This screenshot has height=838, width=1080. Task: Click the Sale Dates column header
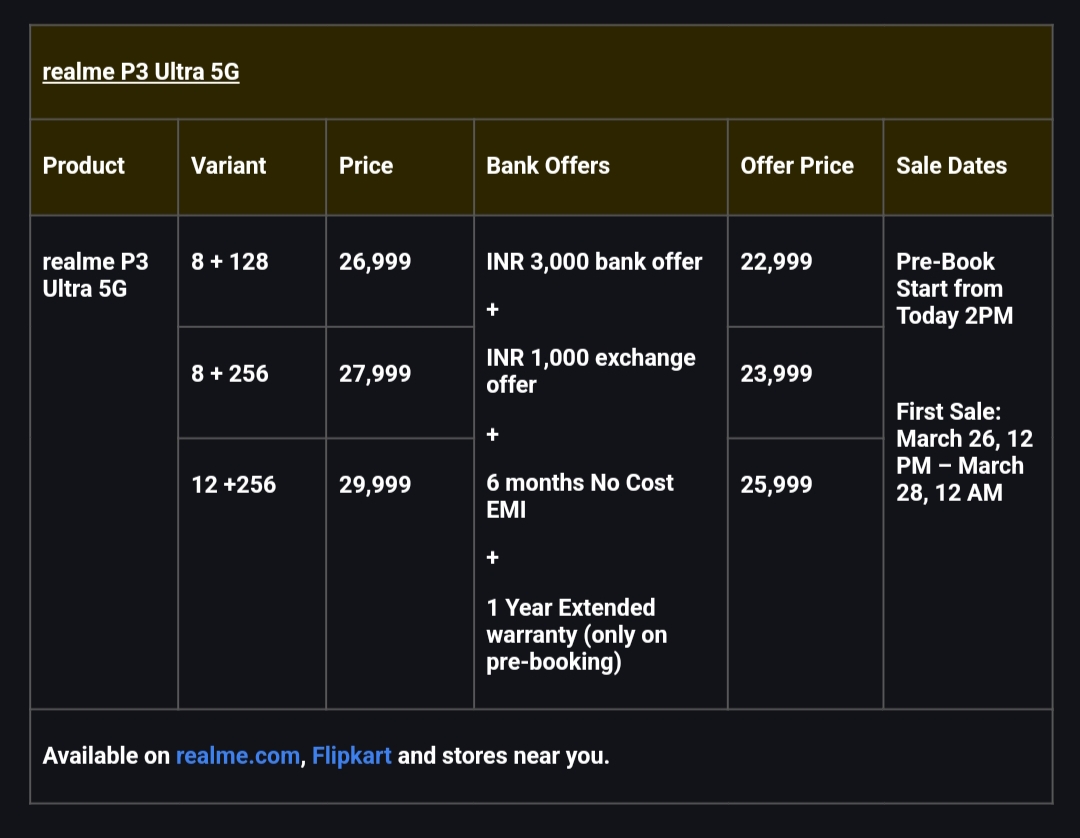(x=951, y=166)
